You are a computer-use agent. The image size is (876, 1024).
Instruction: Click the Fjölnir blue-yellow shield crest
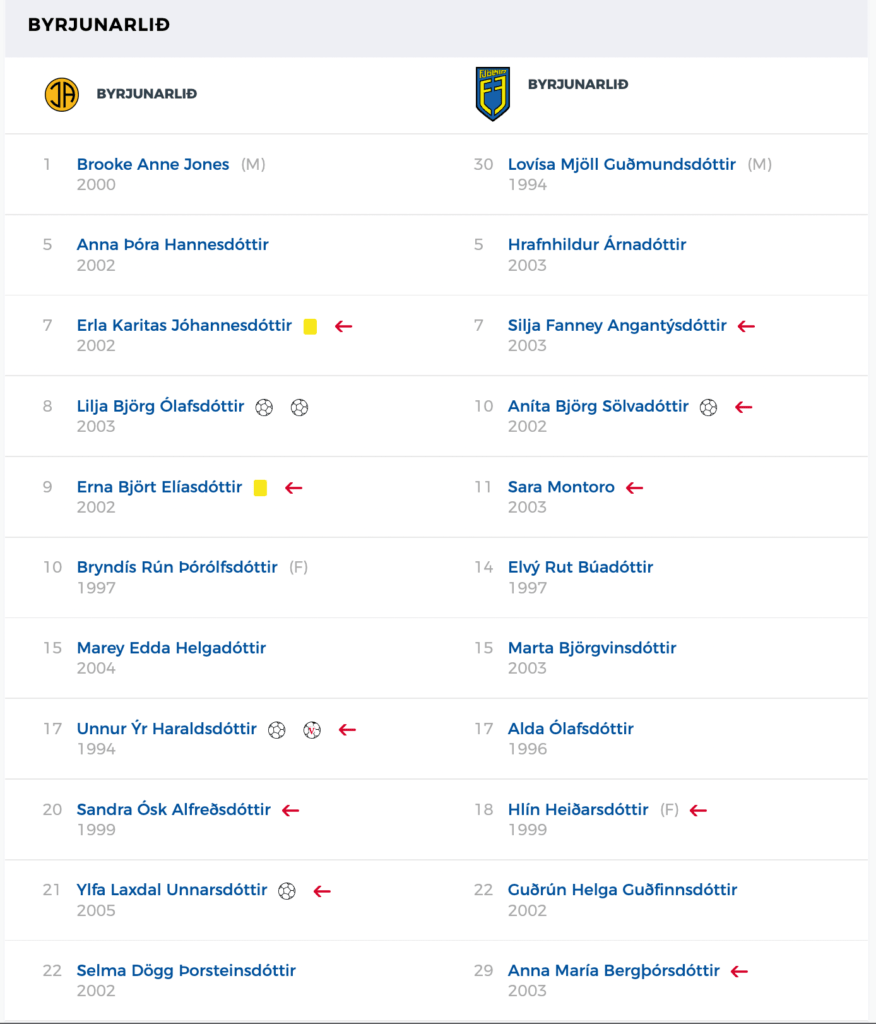pos(493,93)
